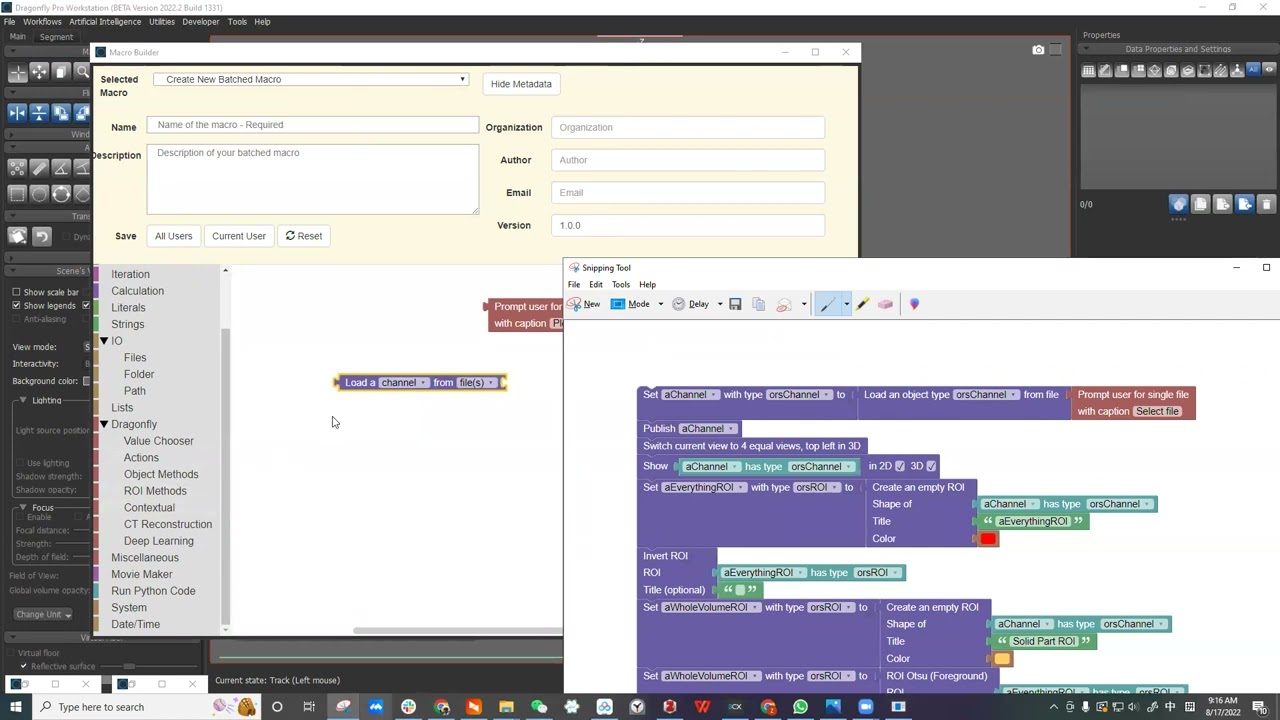This screenshot has width=1280, height=720.
Task: Select the angle annotation tool
Action: pos(61,169)
